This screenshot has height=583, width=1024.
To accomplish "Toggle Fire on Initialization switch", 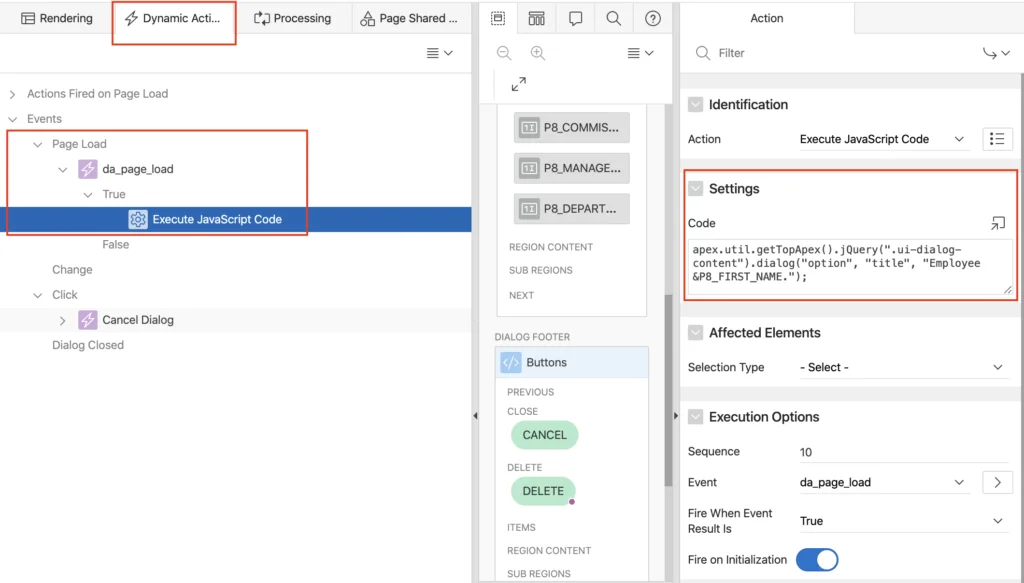I will tap(817, 559).
